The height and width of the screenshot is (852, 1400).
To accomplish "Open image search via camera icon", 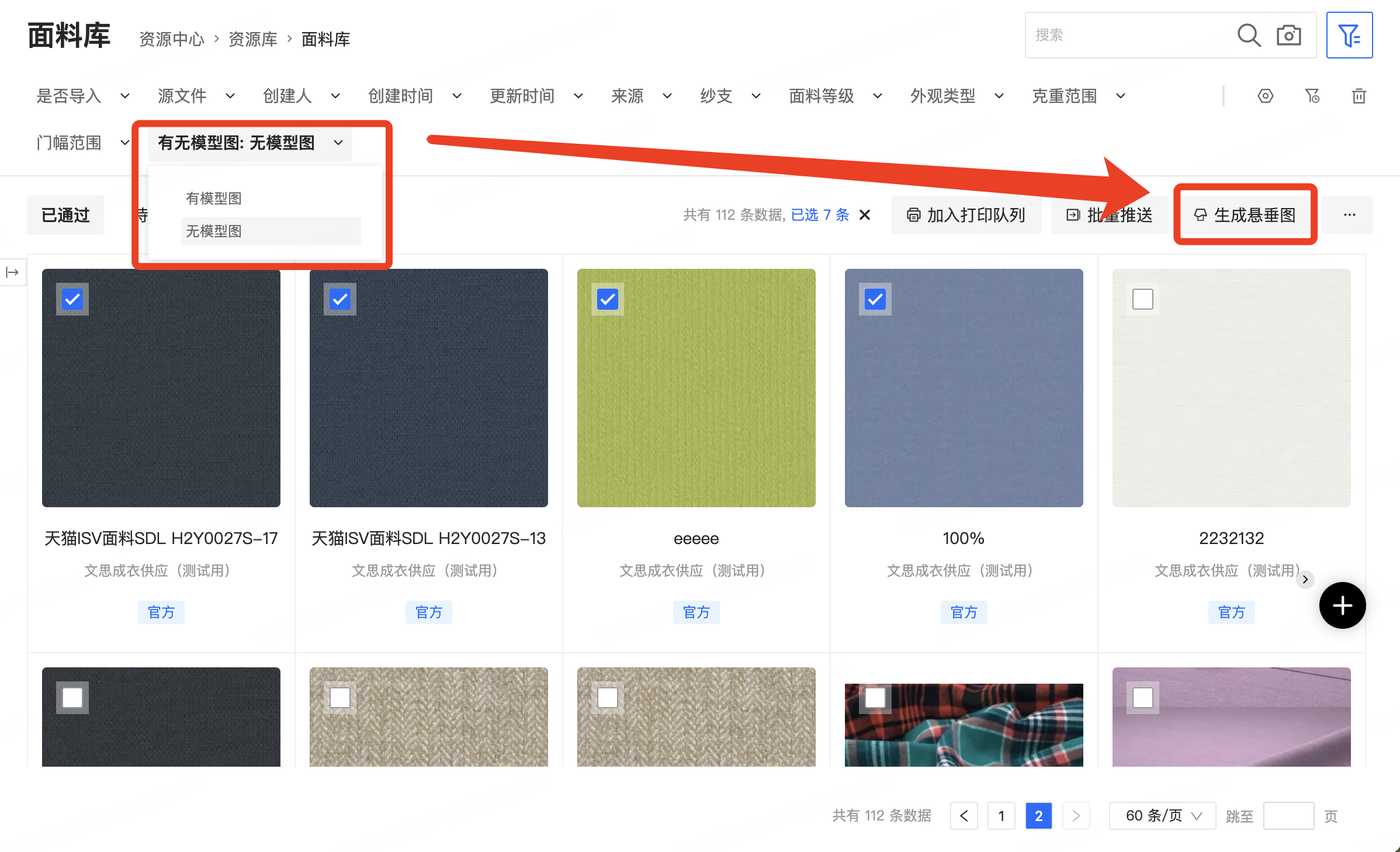I will 1288,36.
